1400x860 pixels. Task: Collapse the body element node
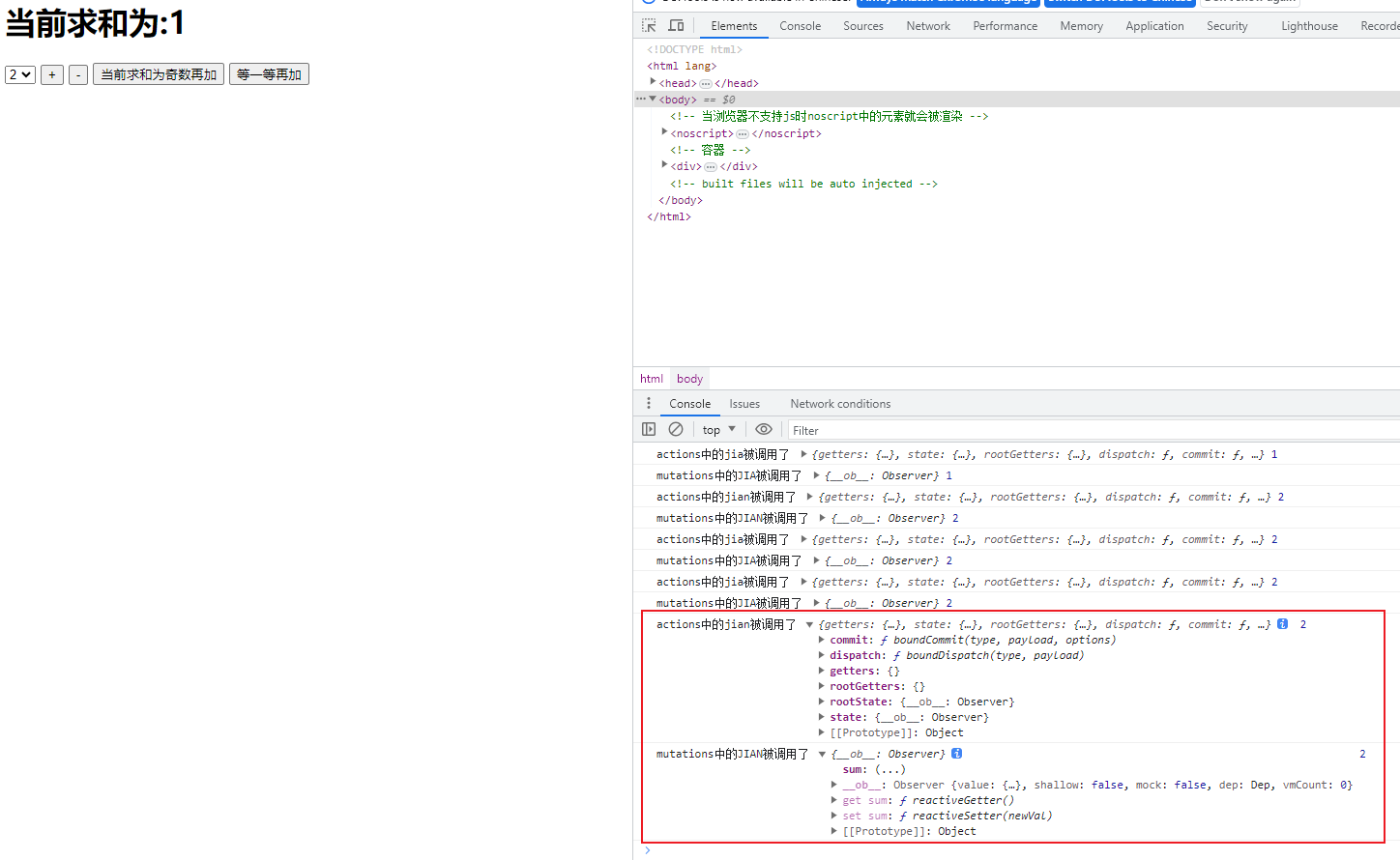(653, 99)
